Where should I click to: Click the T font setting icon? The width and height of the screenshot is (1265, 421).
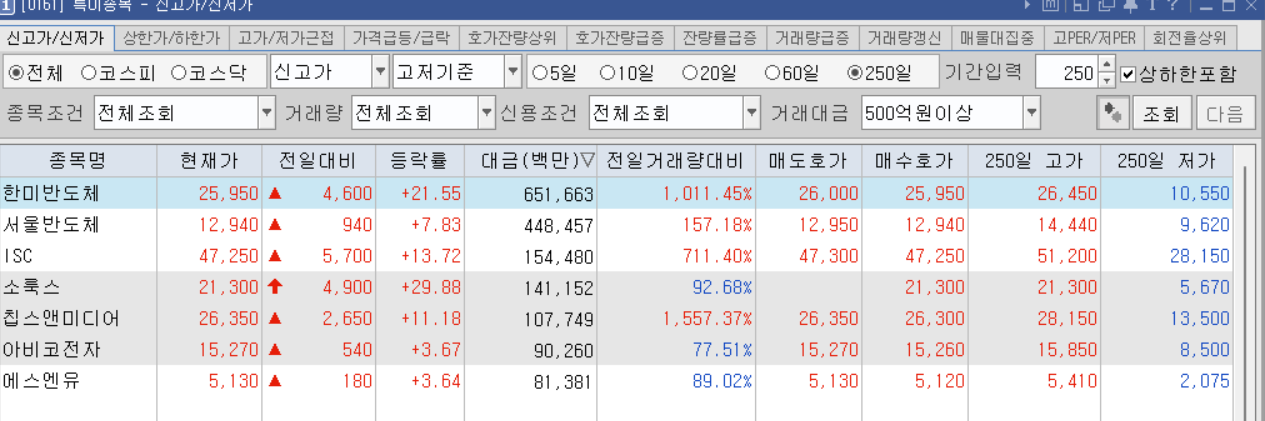coord(1153,5)
